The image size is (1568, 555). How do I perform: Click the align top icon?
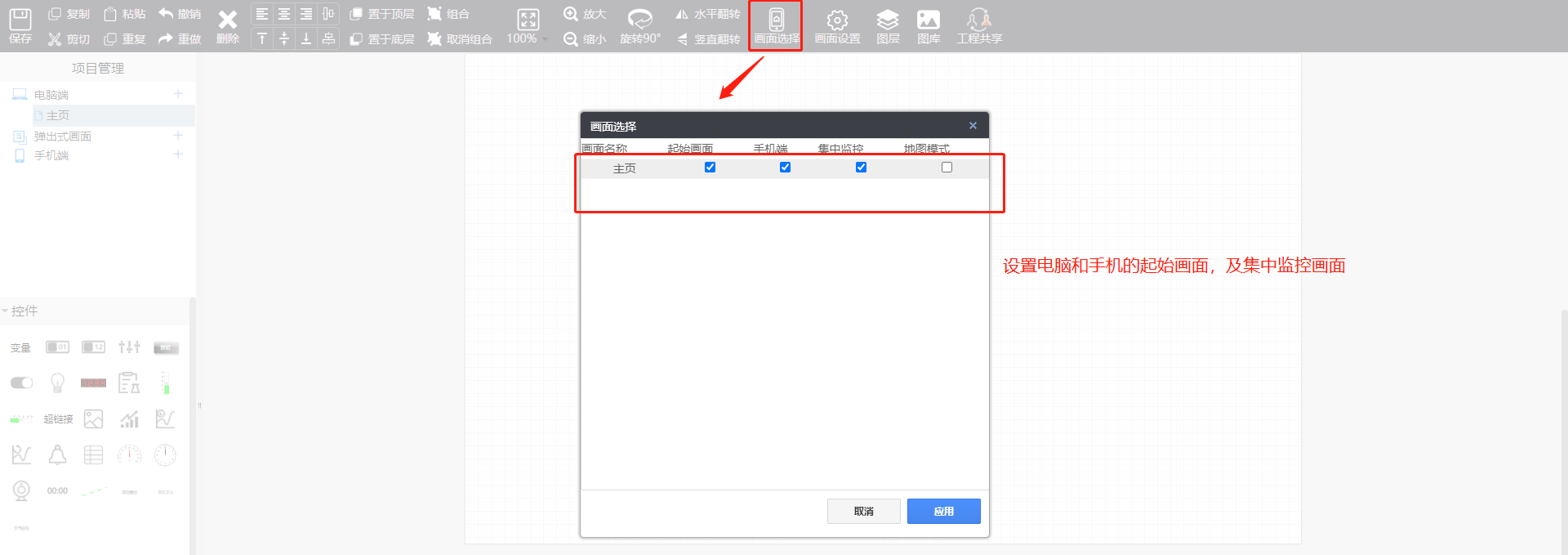click(262, 38)
